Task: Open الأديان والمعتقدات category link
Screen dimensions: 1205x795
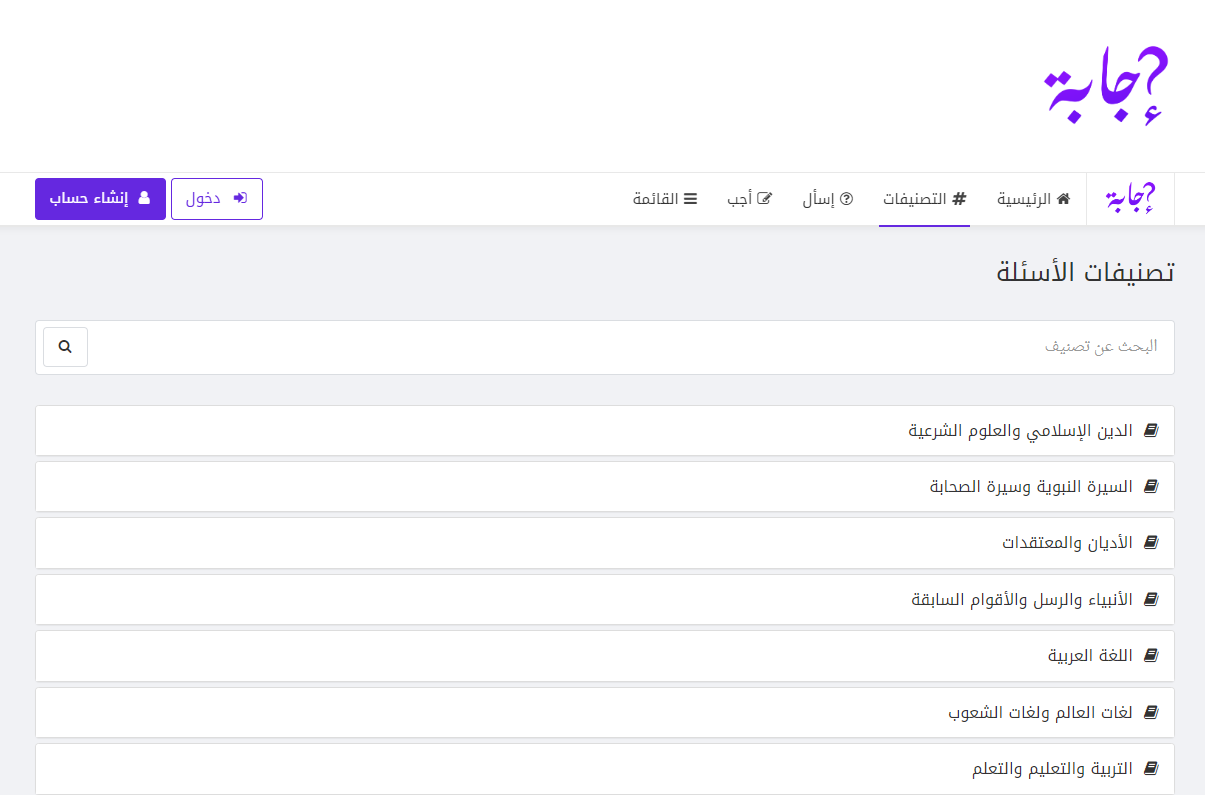Action: pyautogui.click(x=1067, y=543)
